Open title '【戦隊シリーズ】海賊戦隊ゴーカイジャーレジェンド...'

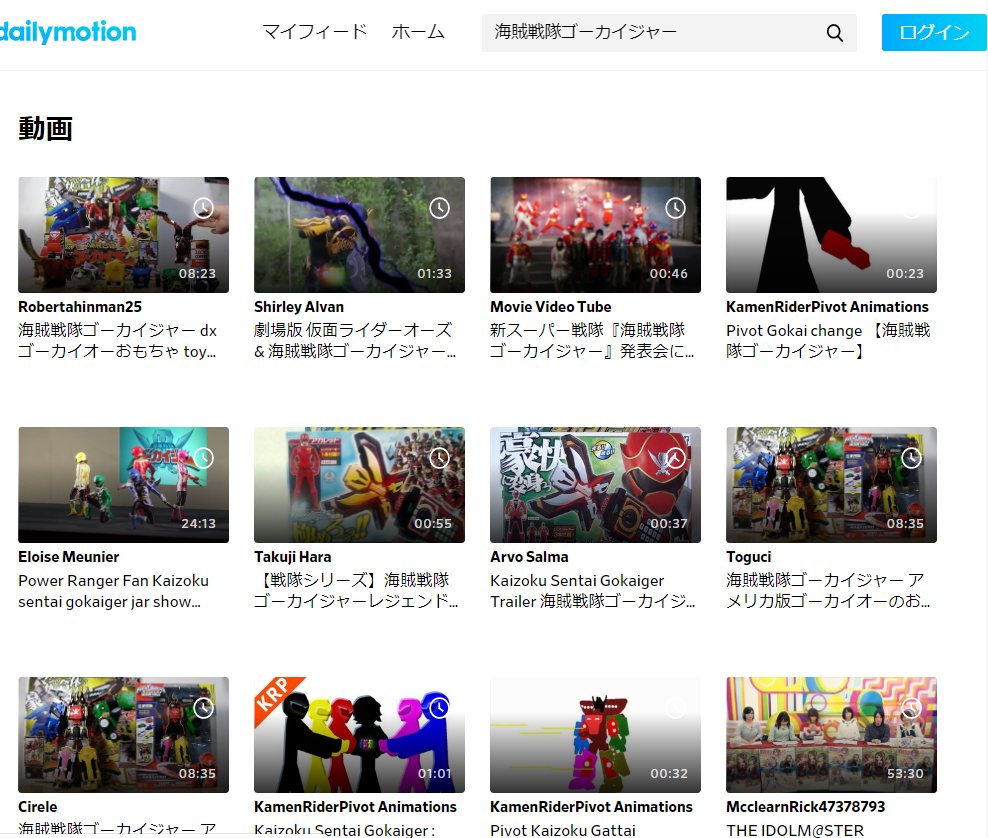(x=356, y=591)
